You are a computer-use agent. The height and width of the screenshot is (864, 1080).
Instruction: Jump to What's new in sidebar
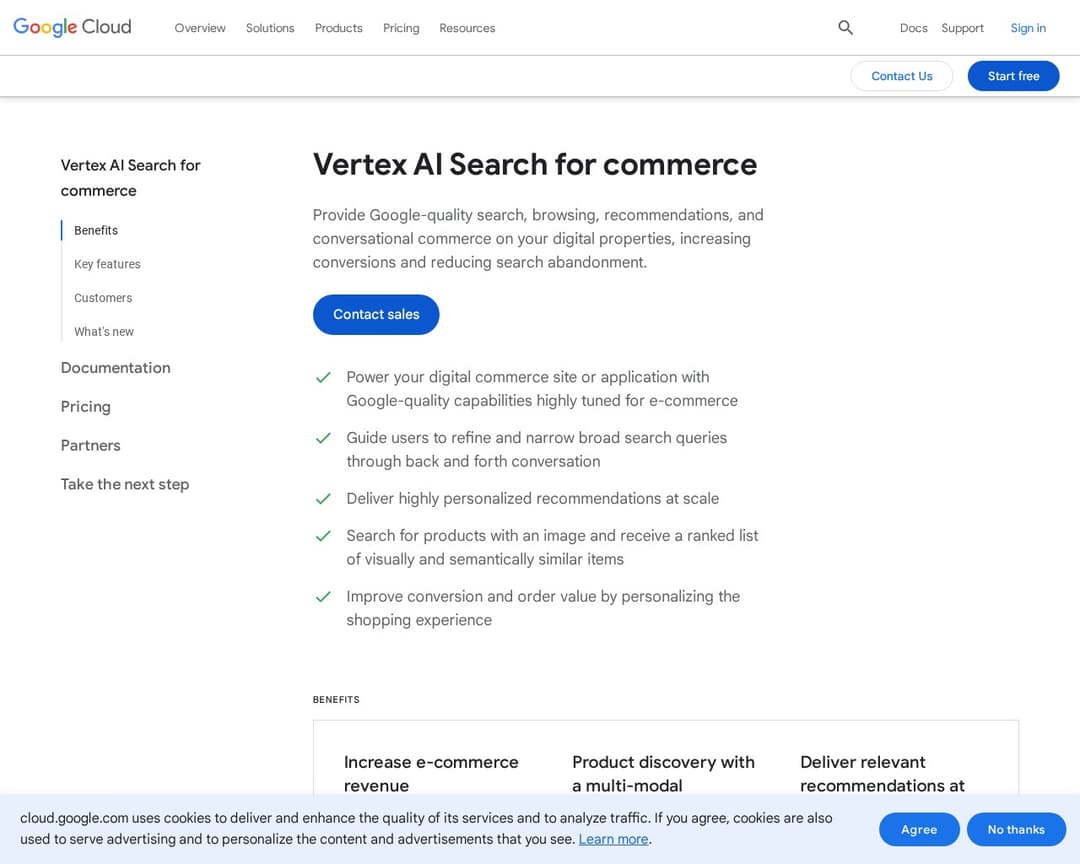click(103, 331)
